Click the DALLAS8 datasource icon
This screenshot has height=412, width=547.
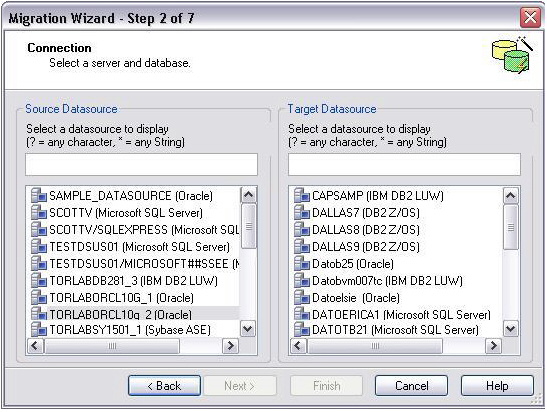302,229
